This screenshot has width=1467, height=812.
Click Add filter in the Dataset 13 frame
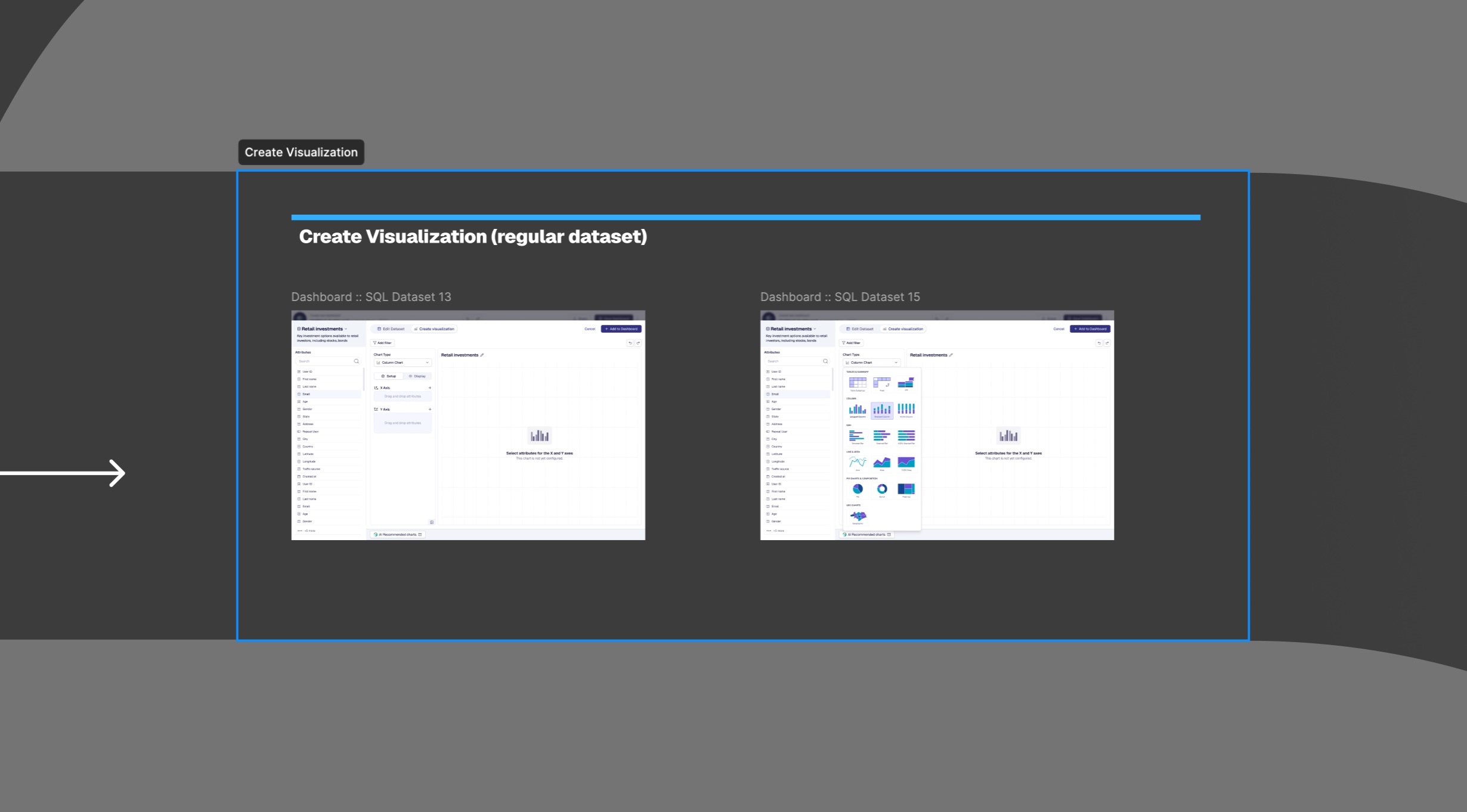382,343
